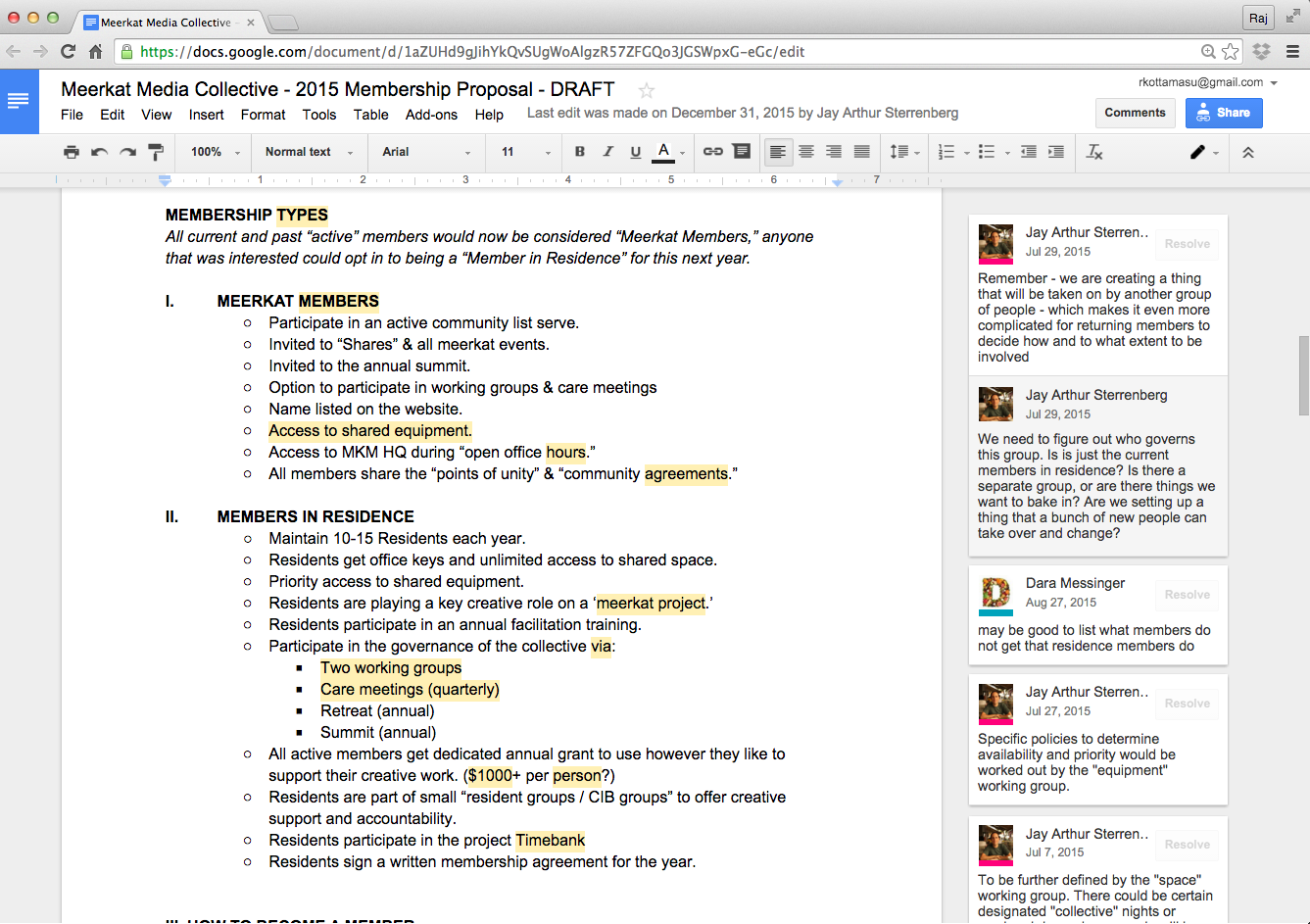Open the Insert menu
Image resolution: width=1310 pixels, height=924 pixels.
206,115
